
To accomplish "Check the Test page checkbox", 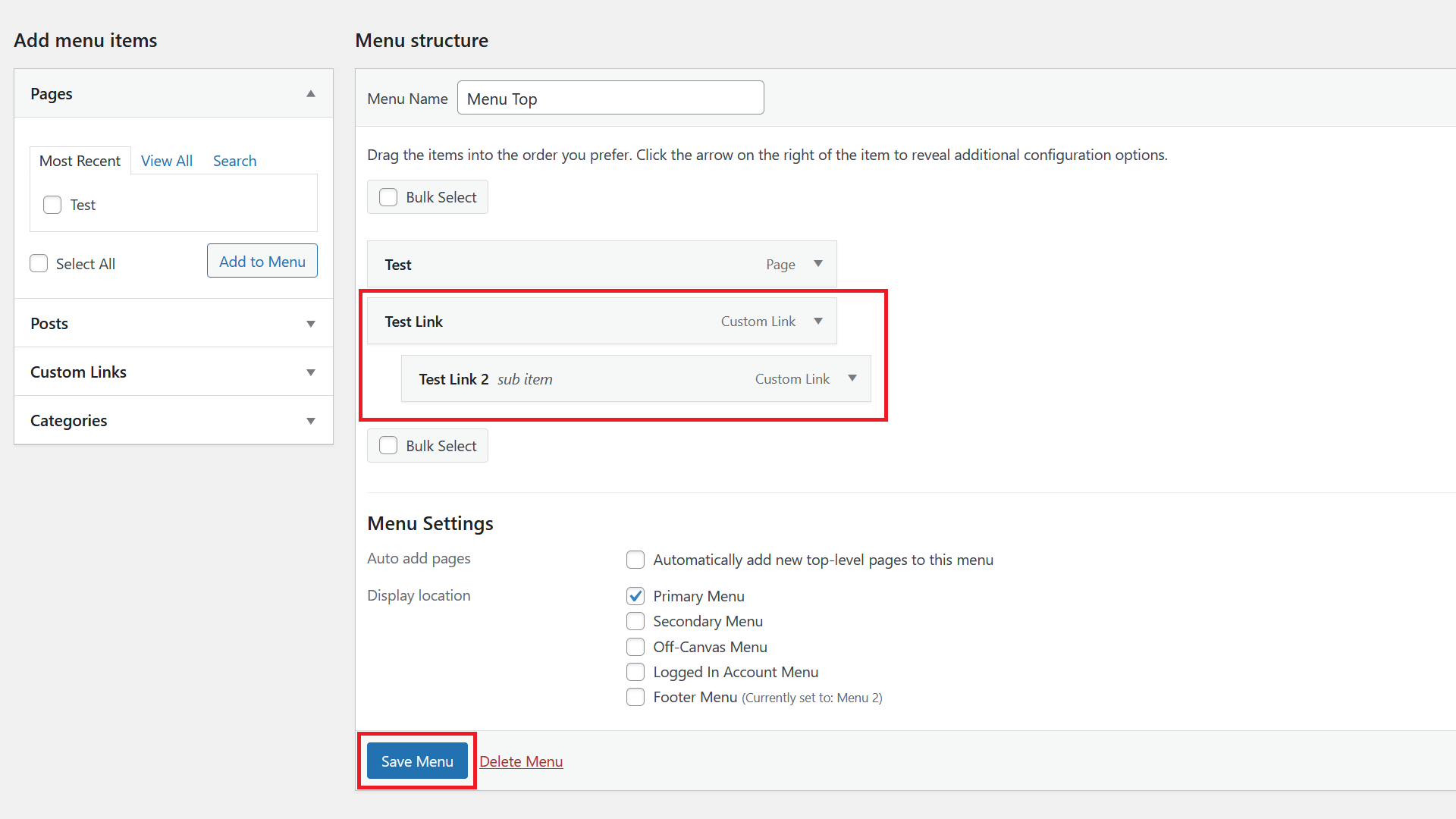I will (52, 205).
